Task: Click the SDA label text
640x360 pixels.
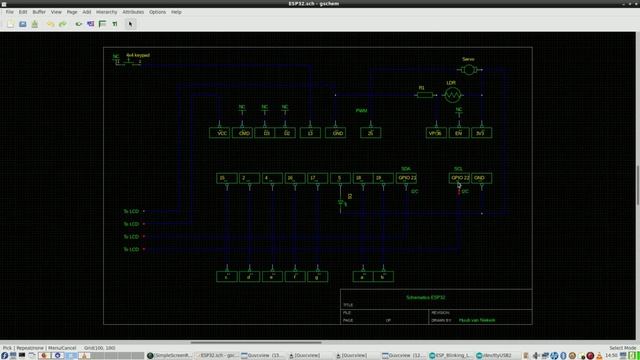Action: [406, 169]
